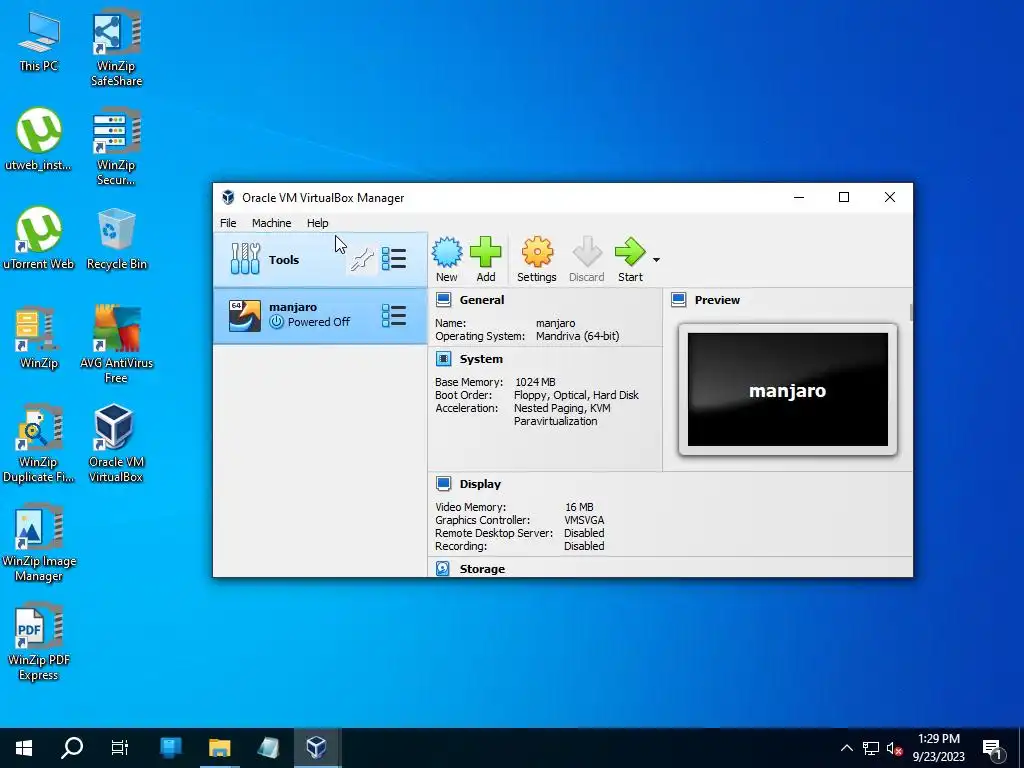This screenshot has height=768, width=1024.
Task: Open uTorrent Web desktop shortcut
Action: pos(39,239)
